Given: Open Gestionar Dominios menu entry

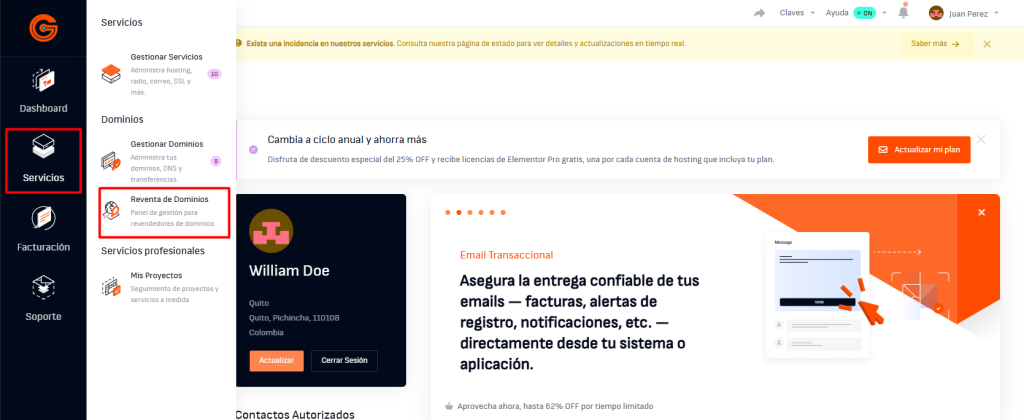Looking at the screenshot, I should coord(166,144).
